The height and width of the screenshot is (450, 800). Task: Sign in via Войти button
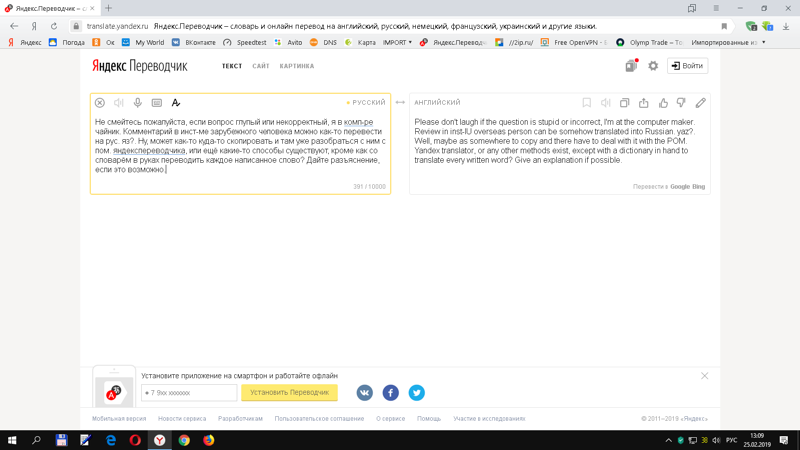687,66
